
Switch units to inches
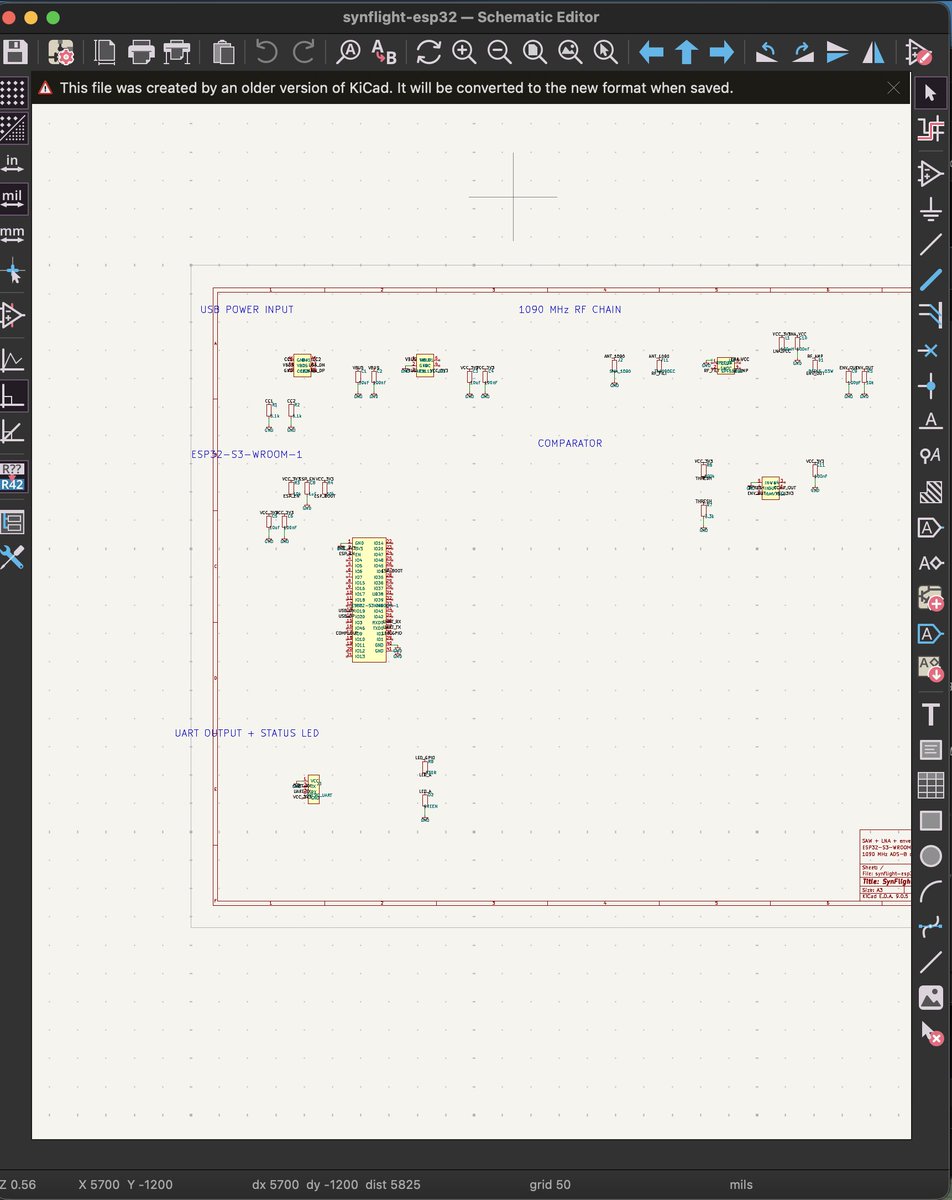point(12,163)
